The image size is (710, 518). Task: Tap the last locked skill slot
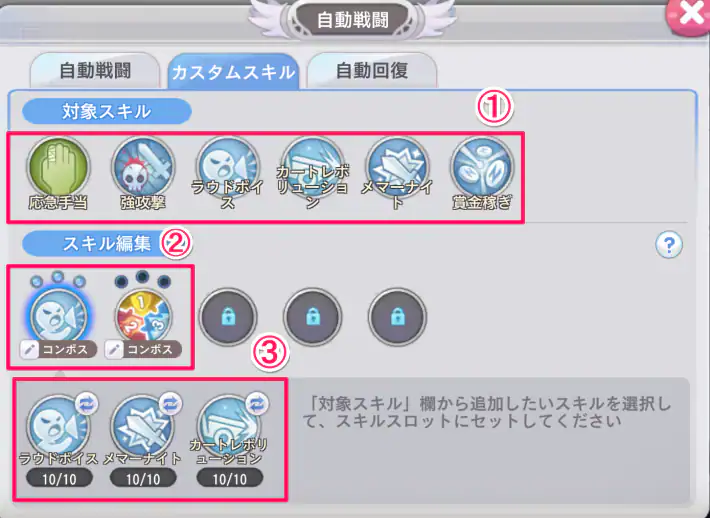[x=397, y=317]
